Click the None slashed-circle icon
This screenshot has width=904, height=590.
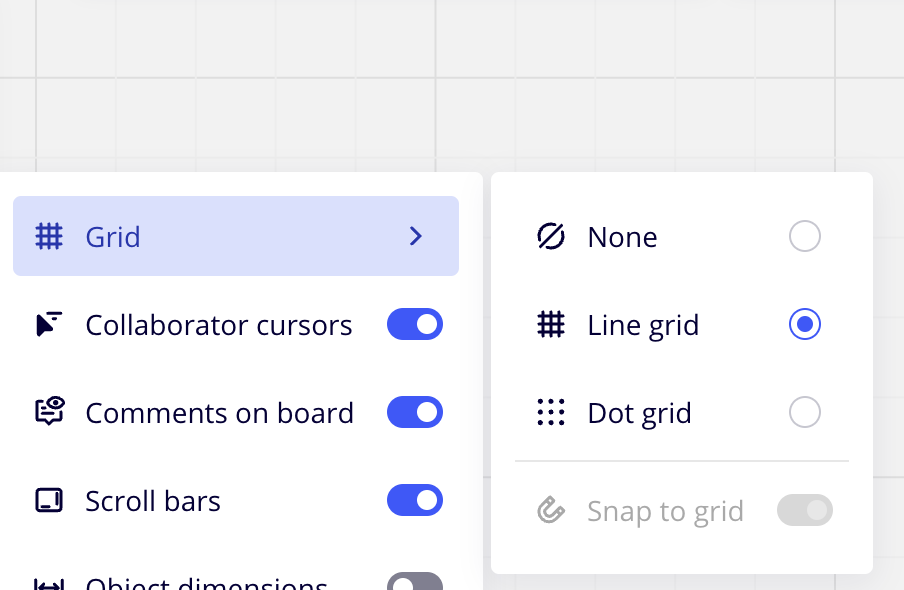click(551, 237)
